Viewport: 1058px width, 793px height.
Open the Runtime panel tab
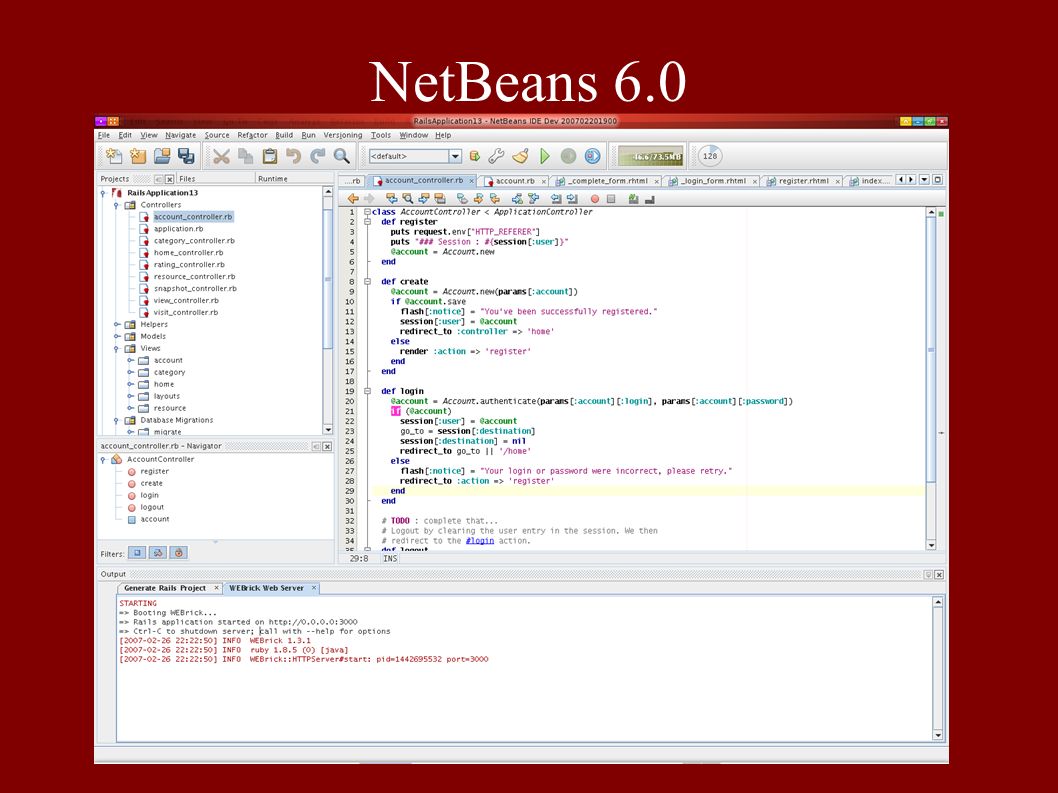coord(273,179)
